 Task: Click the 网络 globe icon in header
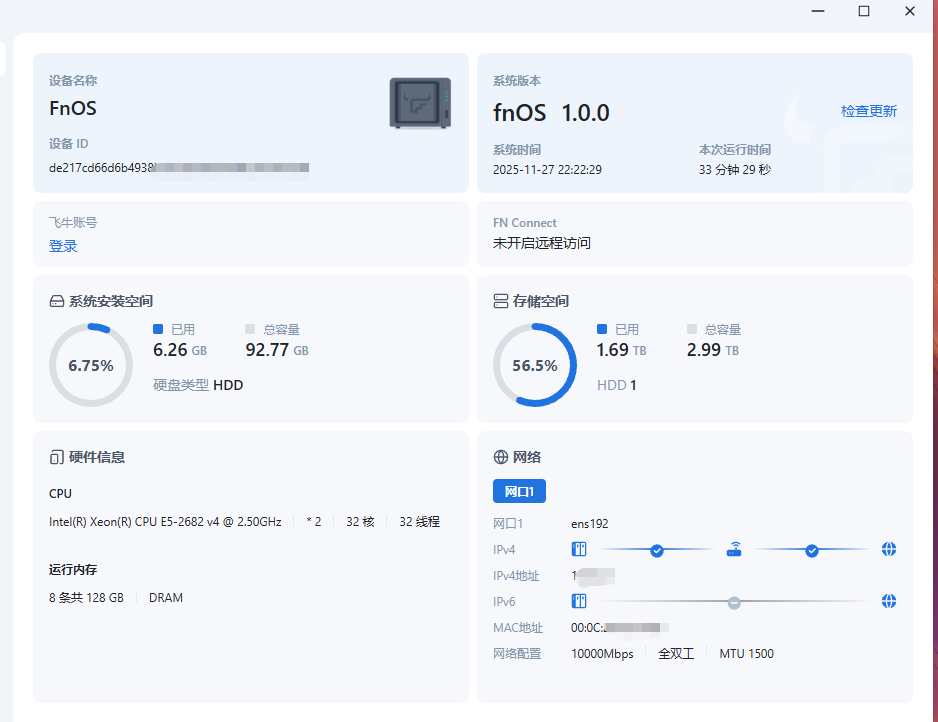coord(501,457)
